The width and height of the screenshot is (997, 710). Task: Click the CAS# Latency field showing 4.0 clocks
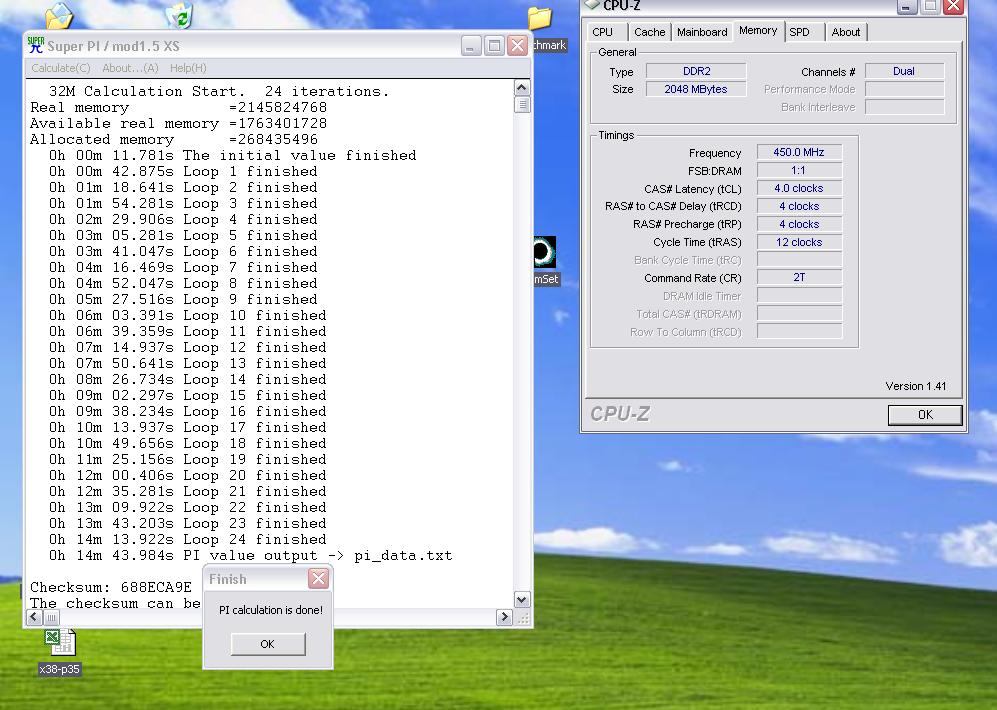[799, 188]
